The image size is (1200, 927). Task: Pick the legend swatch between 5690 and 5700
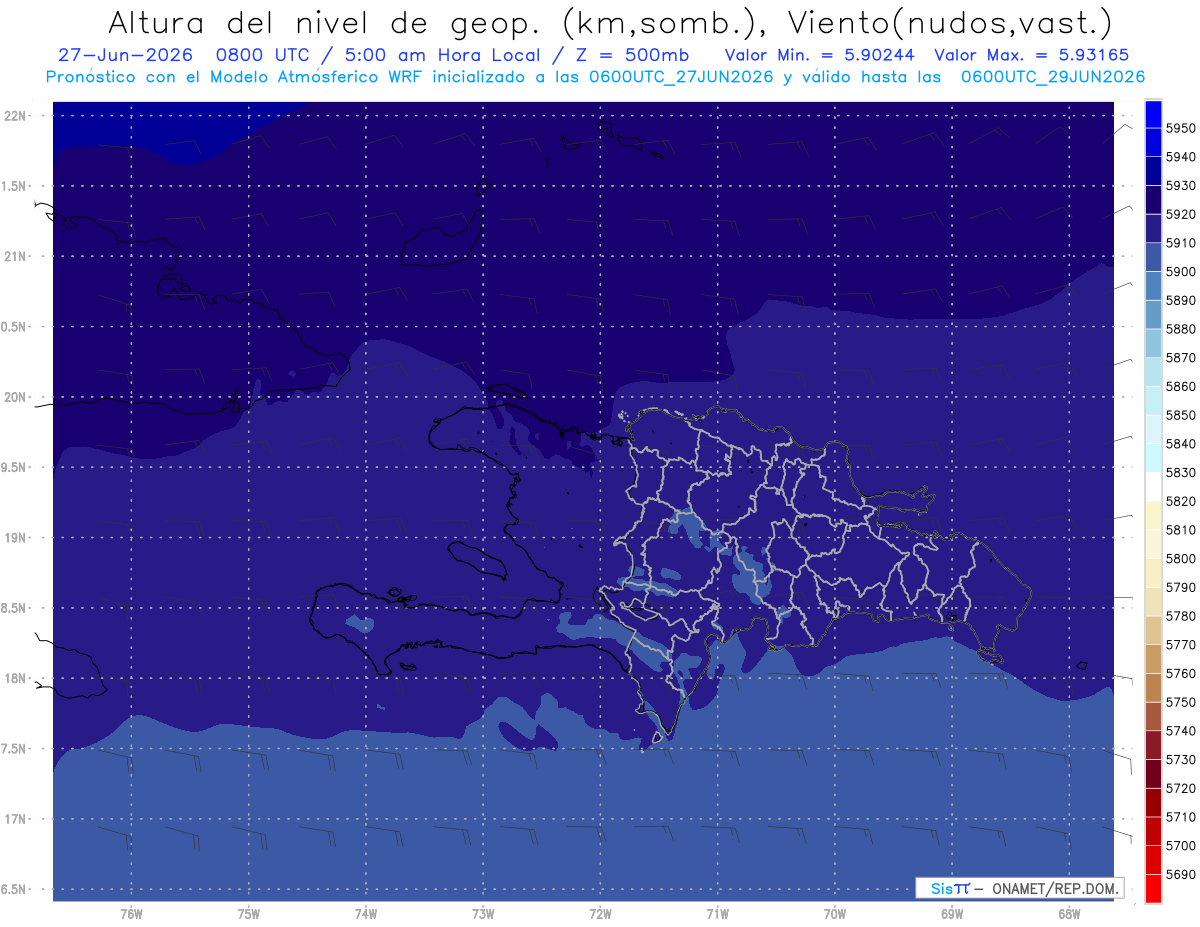pyautogui.click(x=1153, y=860)
